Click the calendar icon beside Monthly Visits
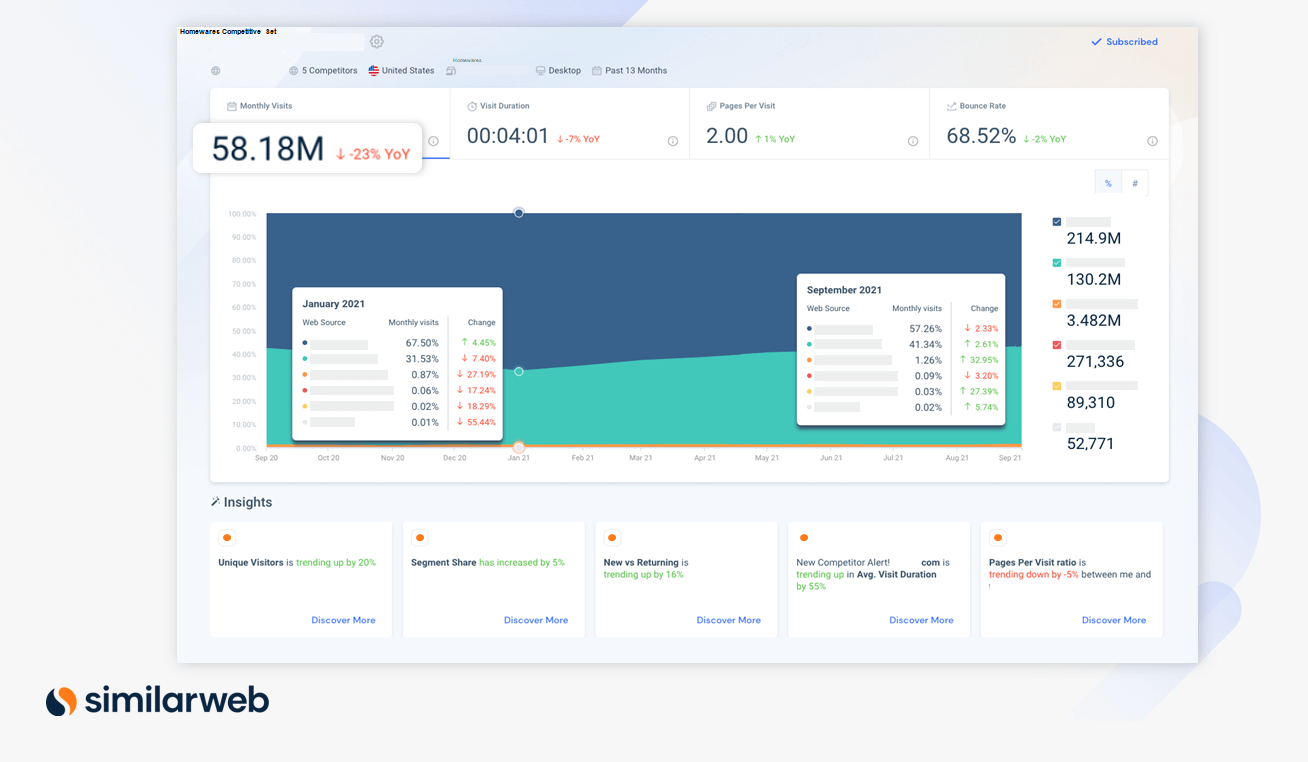Screen dimensions: 1308x762 point(231,106)
